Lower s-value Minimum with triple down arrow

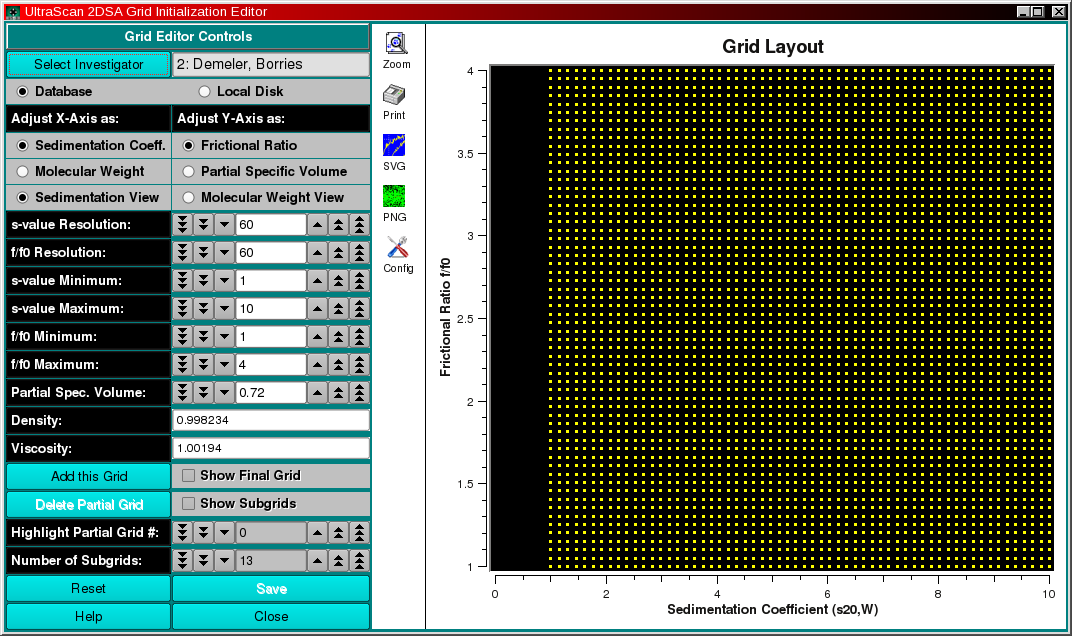click(x=183, y=281)
